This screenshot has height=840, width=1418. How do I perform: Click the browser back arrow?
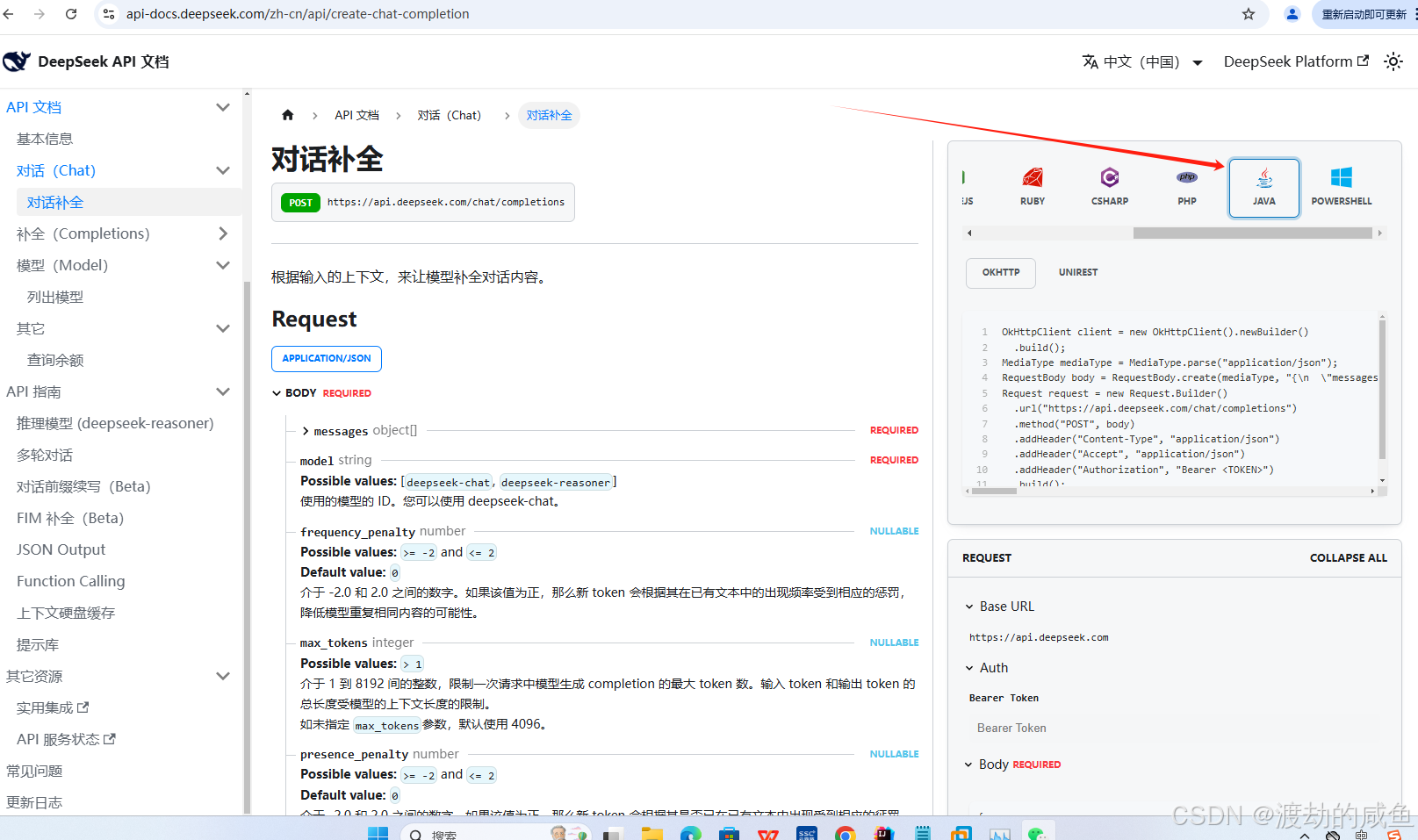click(x=9, y=14)
